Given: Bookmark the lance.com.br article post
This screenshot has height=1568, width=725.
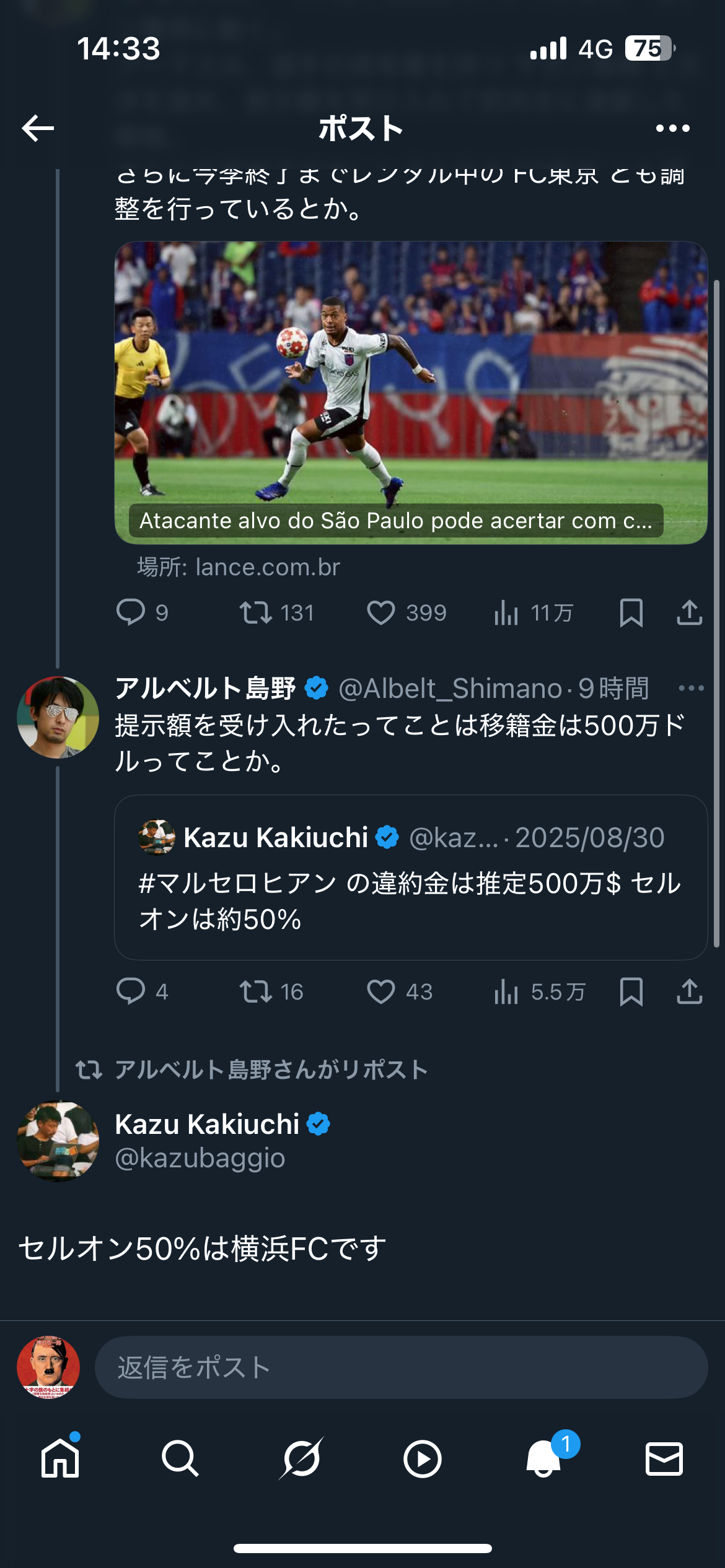Looking at the screenshot, I should coord(631,612).
